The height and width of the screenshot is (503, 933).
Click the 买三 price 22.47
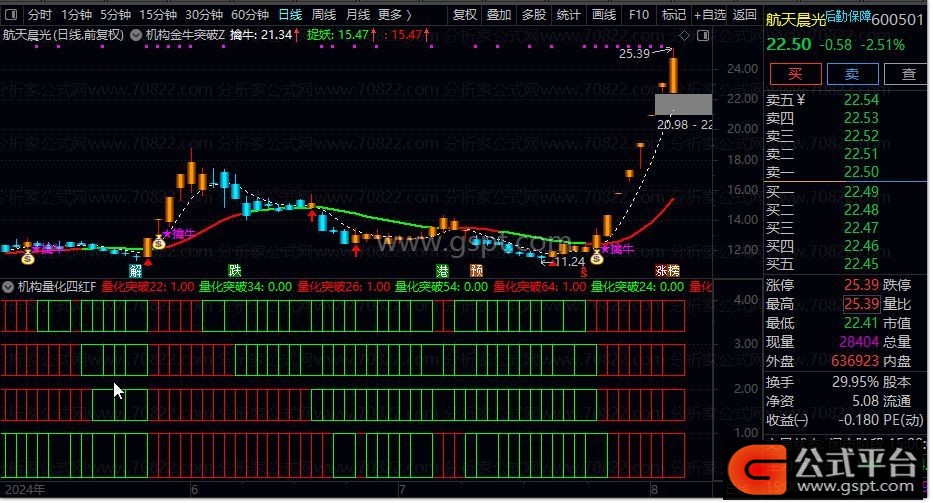click(861, 228)
